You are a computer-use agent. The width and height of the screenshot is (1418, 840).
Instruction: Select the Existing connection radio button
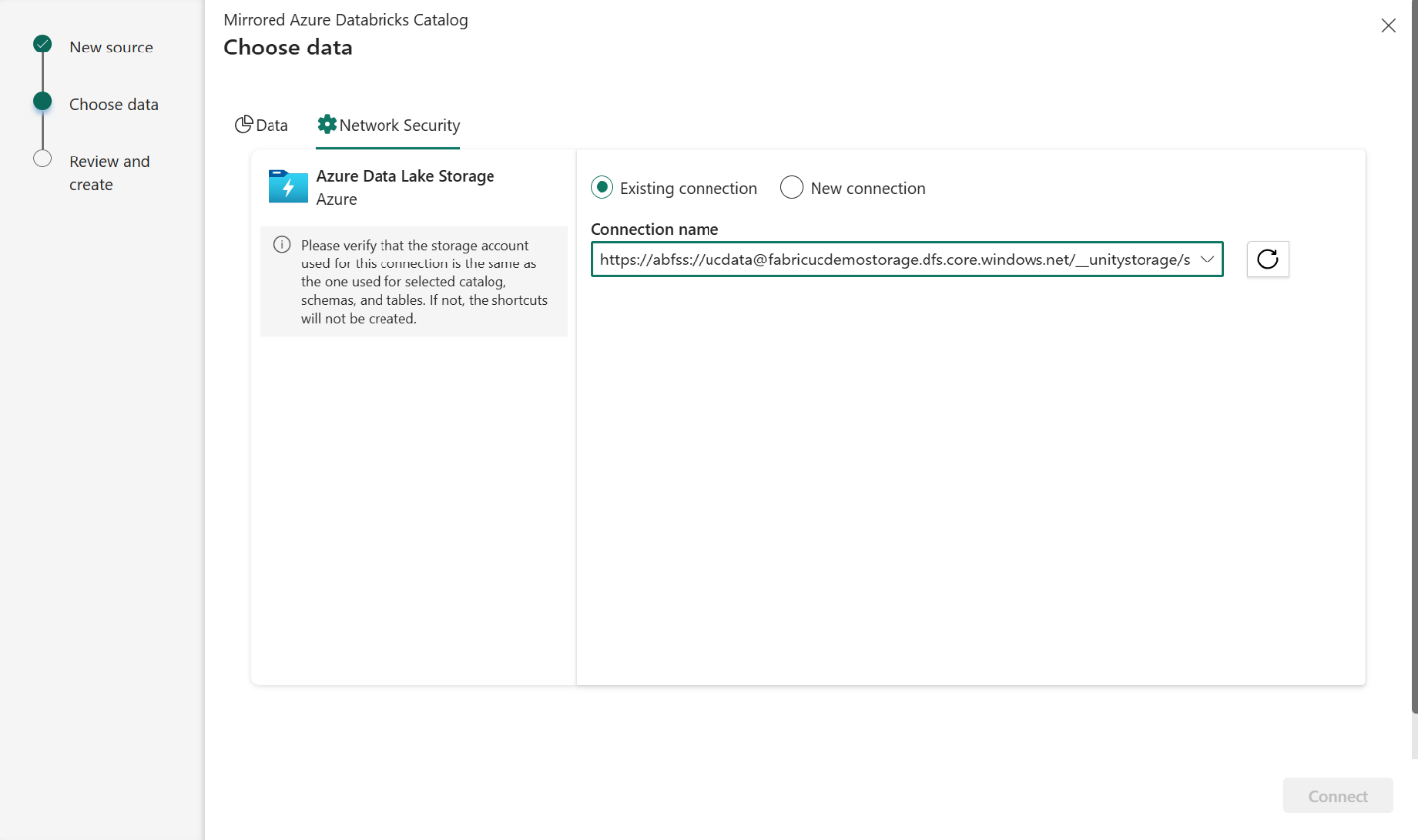601,187
